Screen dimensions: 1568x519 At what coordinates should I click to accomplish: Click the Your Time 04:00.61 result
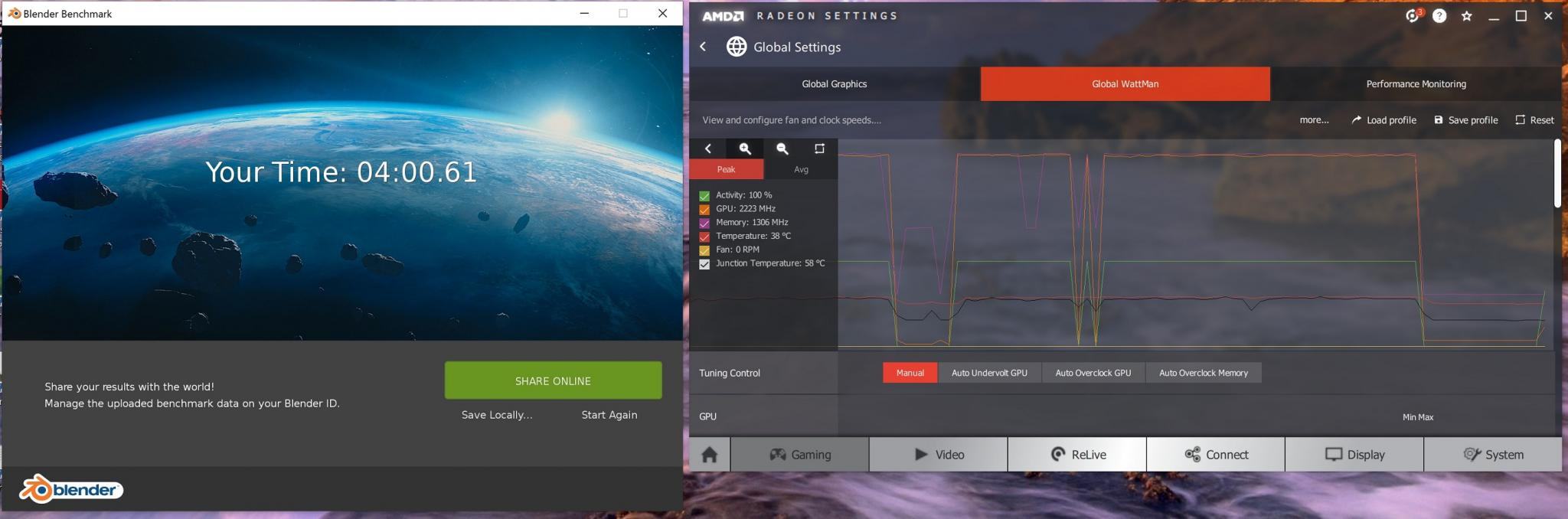click(341, 172)
